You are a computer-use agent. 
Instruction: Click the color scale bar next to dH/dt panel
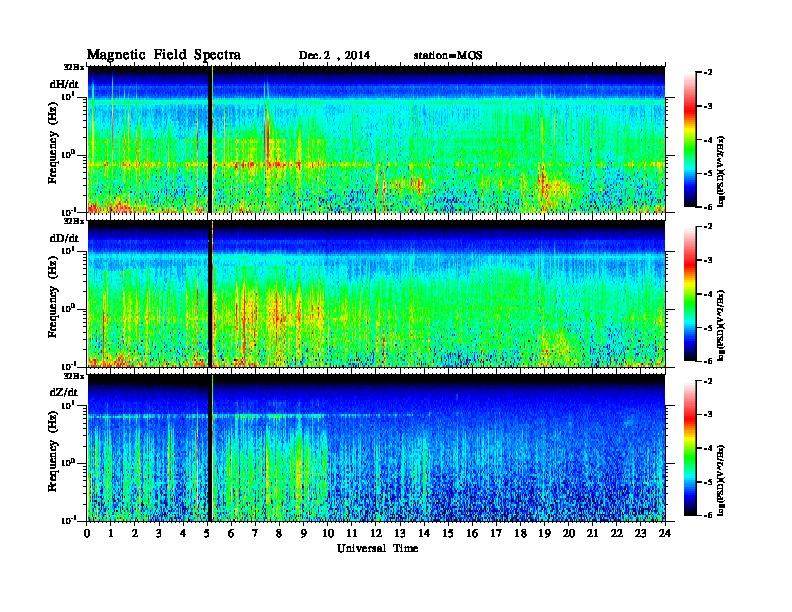click(x=690, y=139)
